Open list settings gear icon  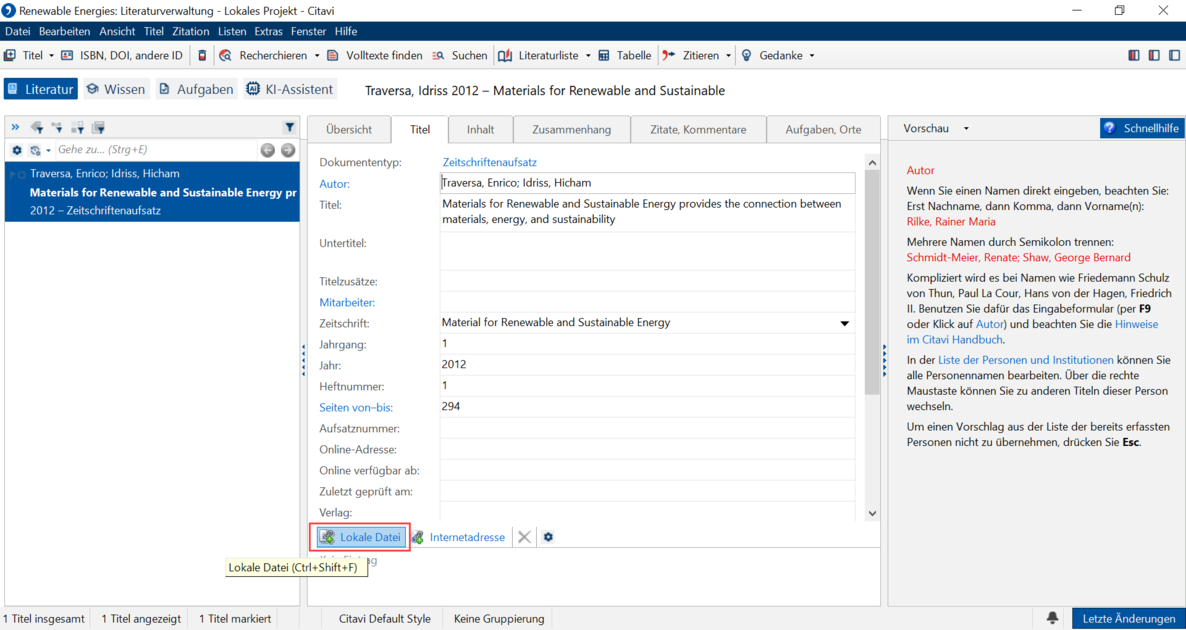pyautogui.click(x=17, y=150)
